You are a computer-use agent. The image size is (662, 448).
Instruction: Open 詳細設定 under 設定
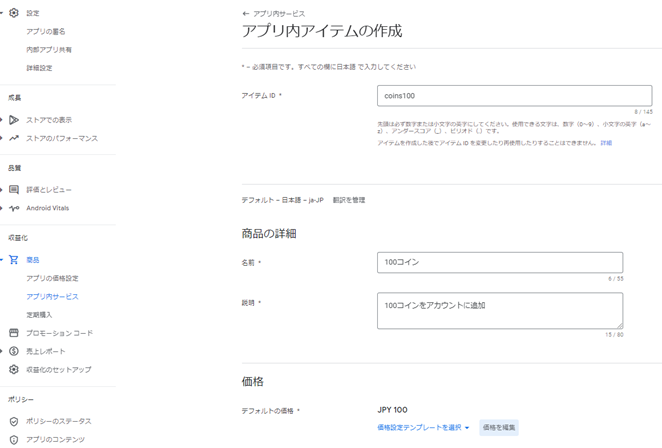(x=39, y=68)
